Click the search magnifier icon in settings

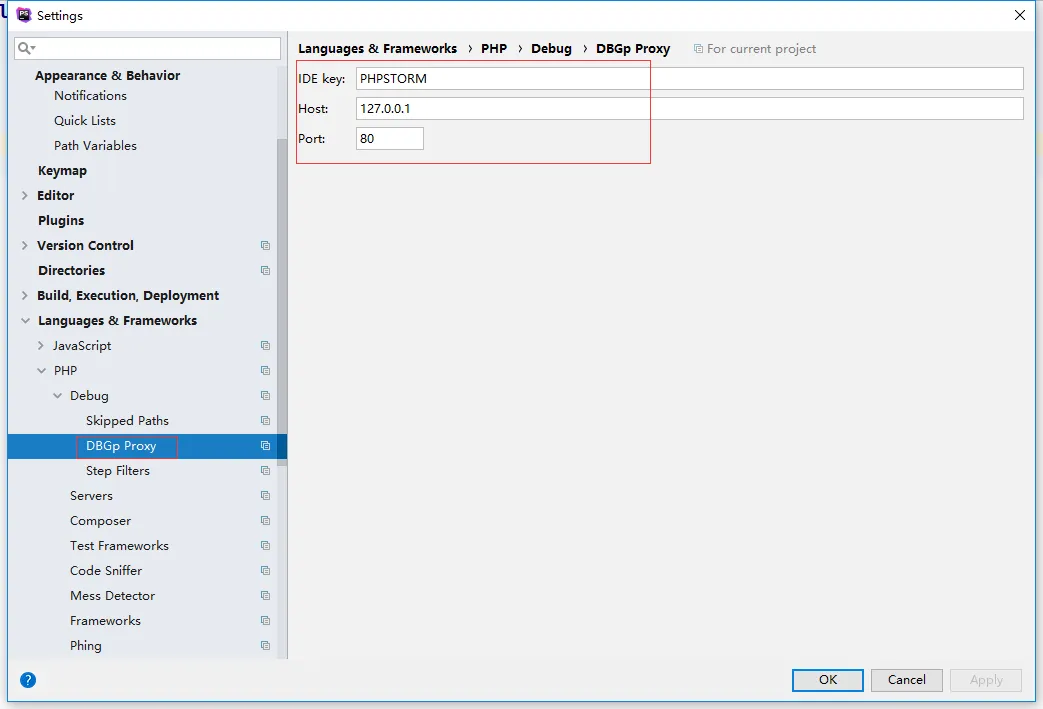click(26, 48)
